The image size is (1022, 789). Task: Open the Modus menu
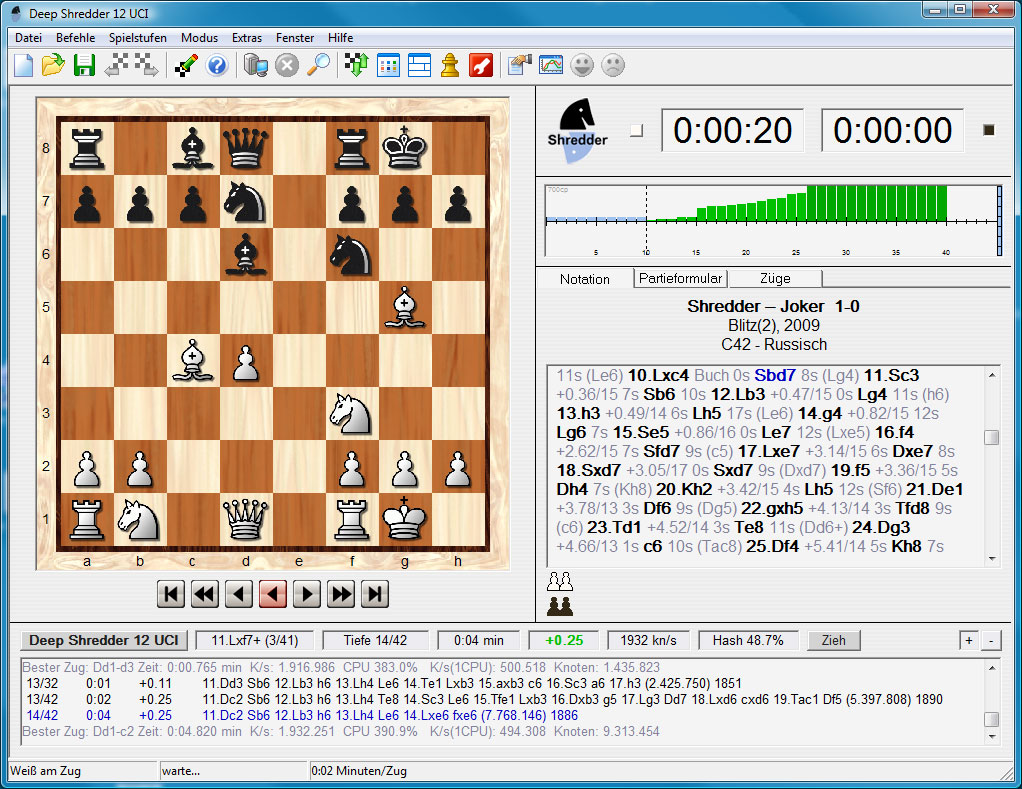click(199, 38)
